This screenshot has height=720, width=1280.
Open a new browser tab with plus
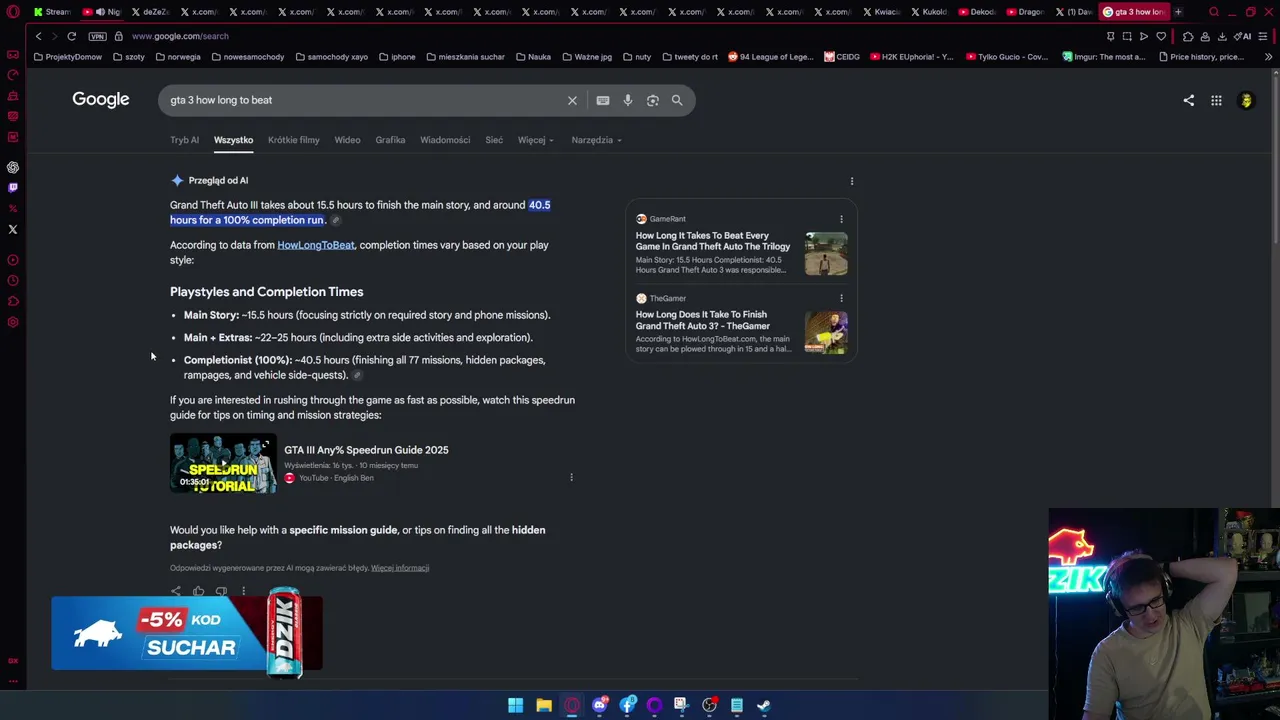pos(1178,12)
